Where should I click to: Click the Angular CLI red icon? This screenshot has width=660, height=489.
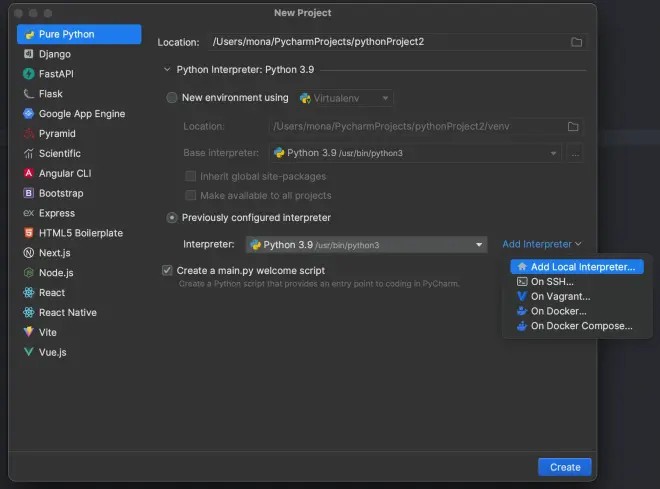(x=29, y=173)
